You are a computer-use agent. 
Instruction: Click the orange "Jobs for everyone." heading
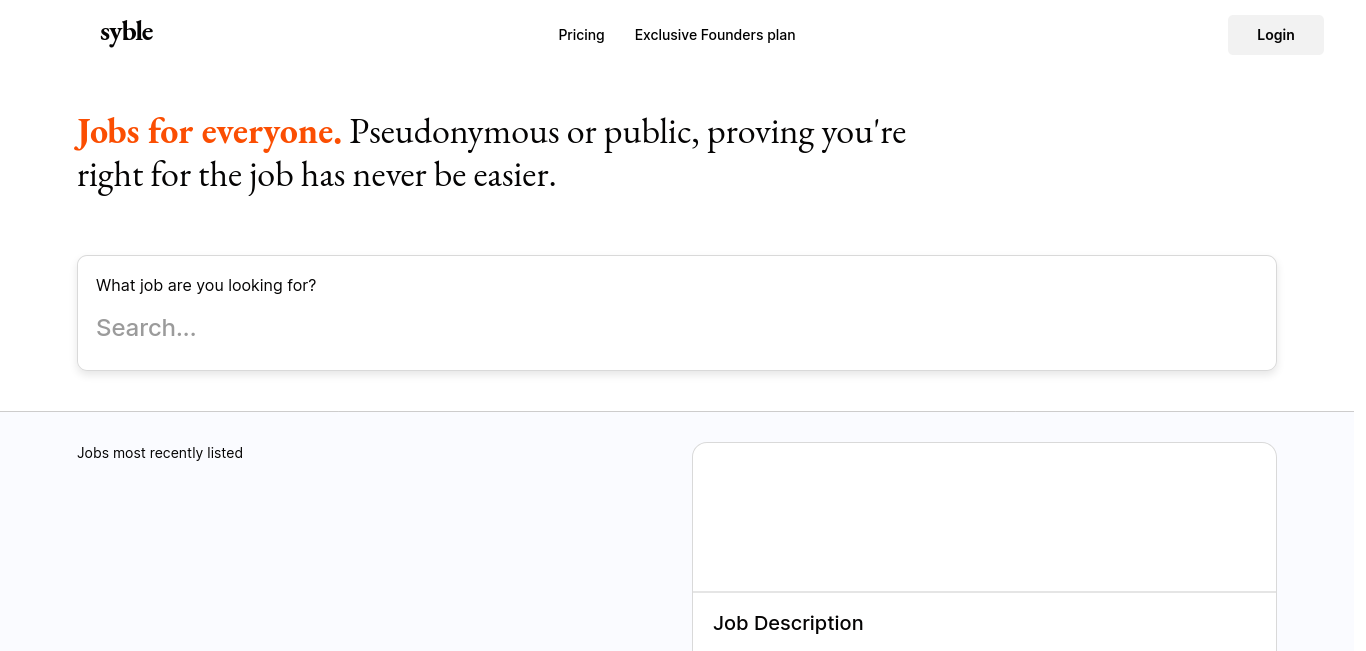click(209, 132)
